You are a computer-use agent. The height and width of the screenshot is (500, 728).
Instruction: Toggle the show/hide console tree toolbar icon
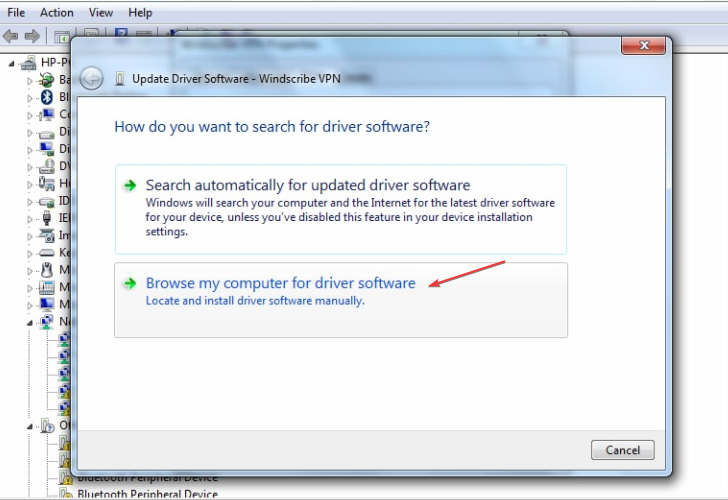tap(61, 37)
